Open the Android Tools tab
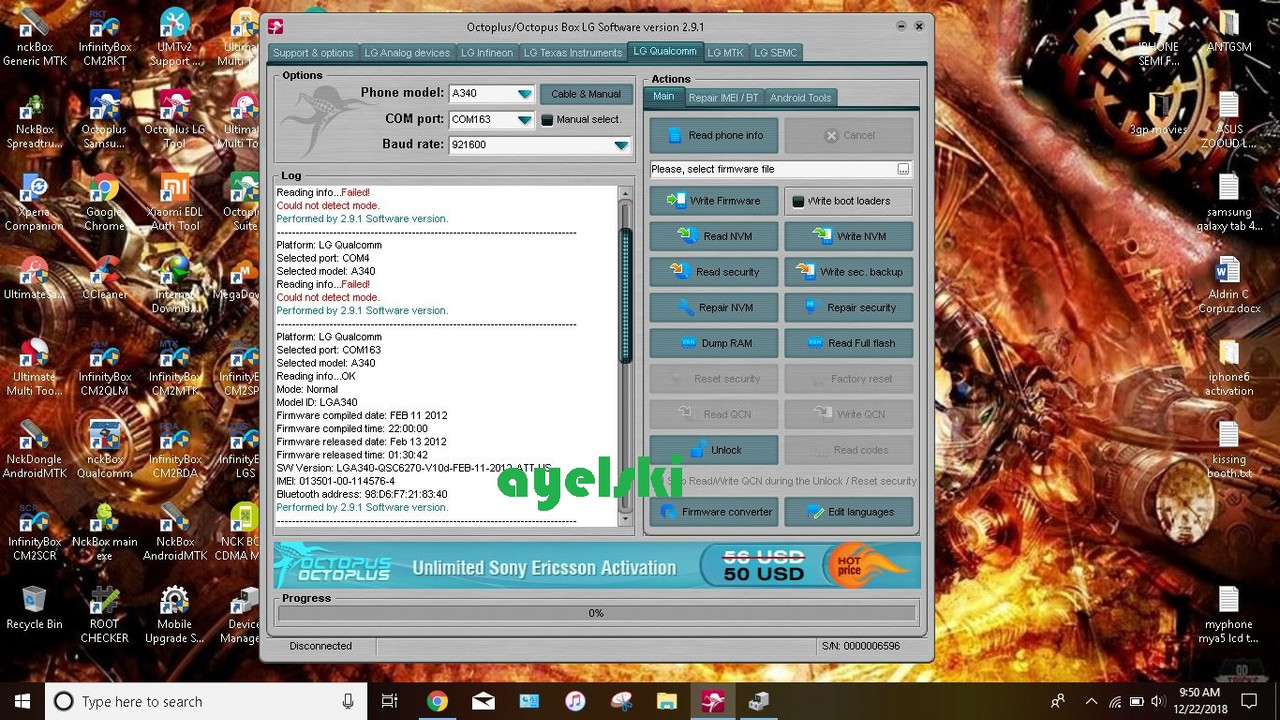The image size is (1280, 720). tap(800, 98)
